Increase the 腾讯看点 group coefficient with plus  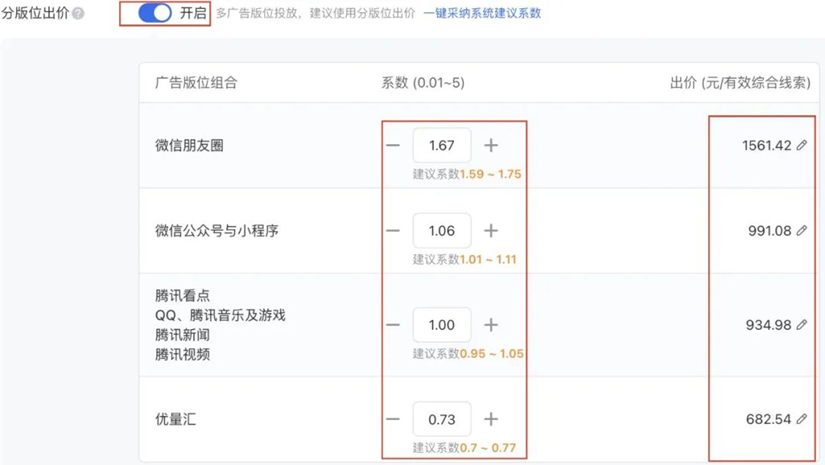[491, 325]
